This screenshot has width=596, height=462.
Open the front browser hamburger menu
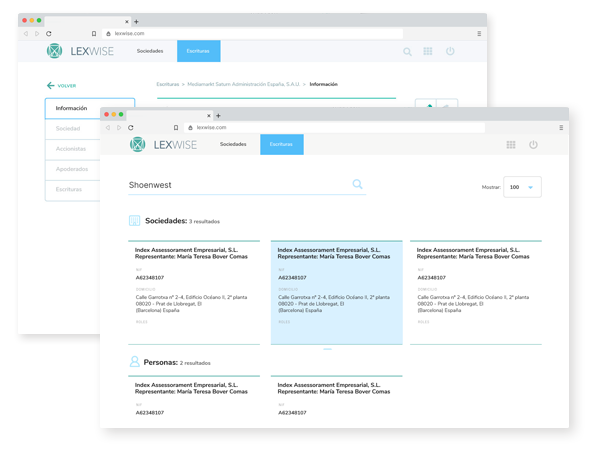(x=561, y=128)
